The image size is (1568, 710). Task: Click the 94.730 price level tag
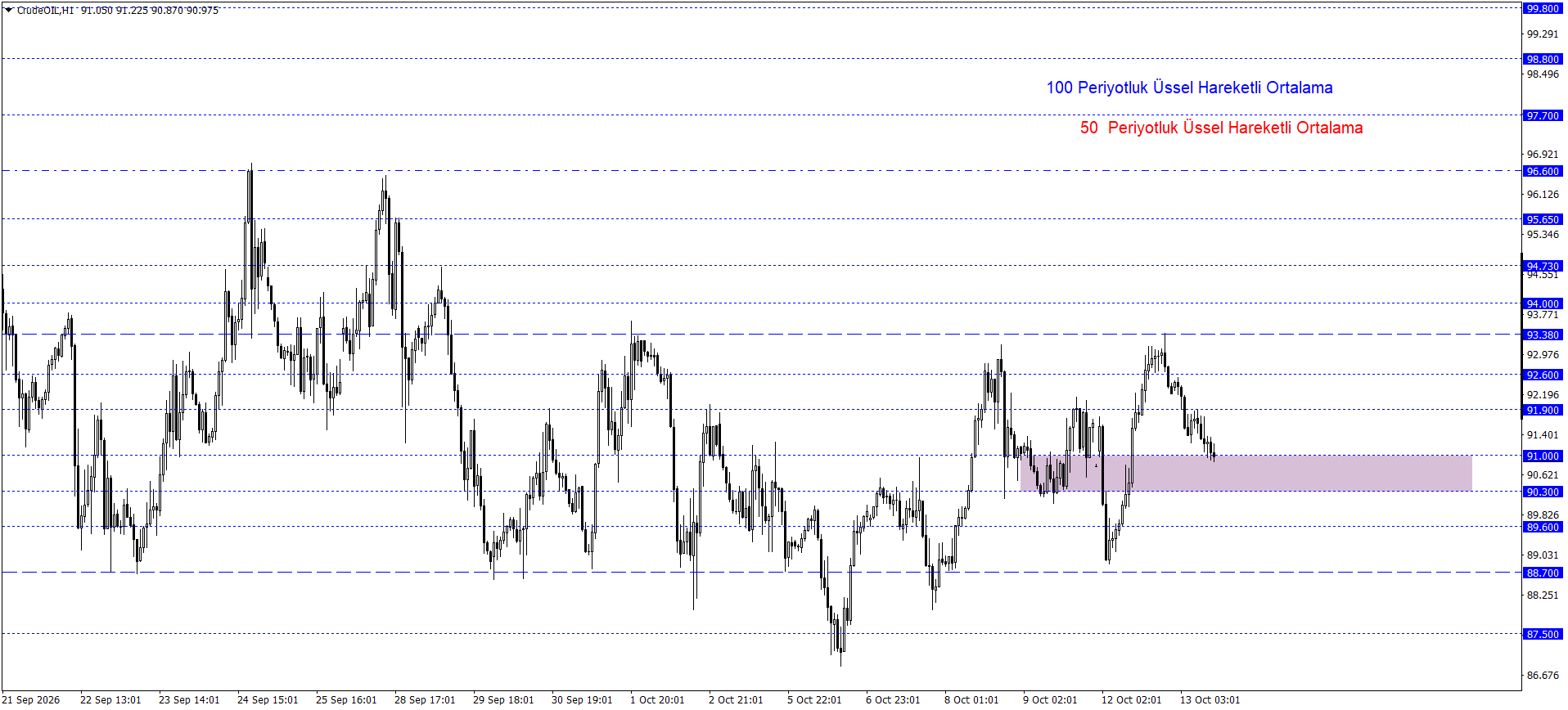click(x=1543, y=266)
